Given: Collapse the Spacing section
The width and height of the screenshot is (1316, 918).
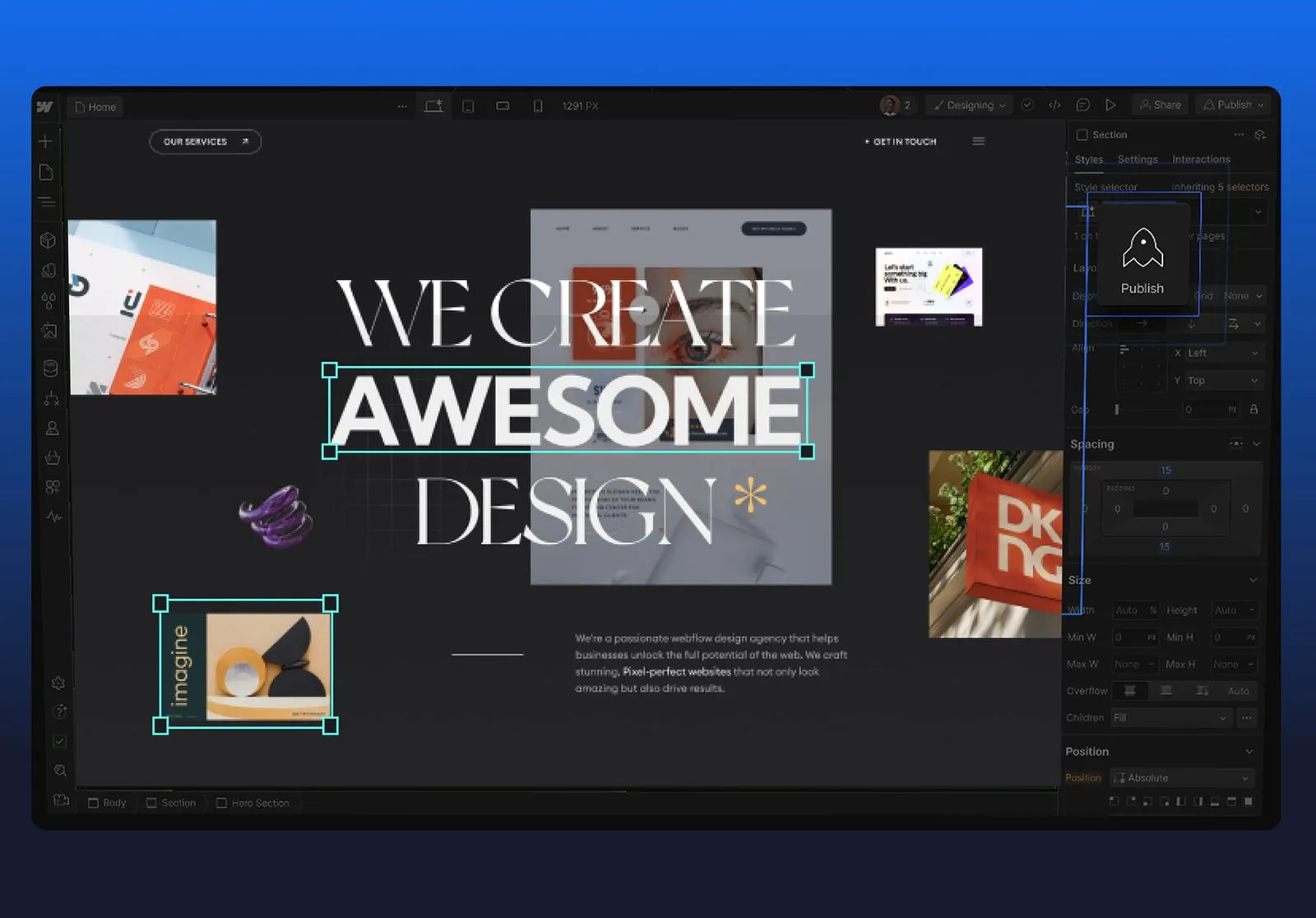Looking at the screenshot, I should (1256, 444).
